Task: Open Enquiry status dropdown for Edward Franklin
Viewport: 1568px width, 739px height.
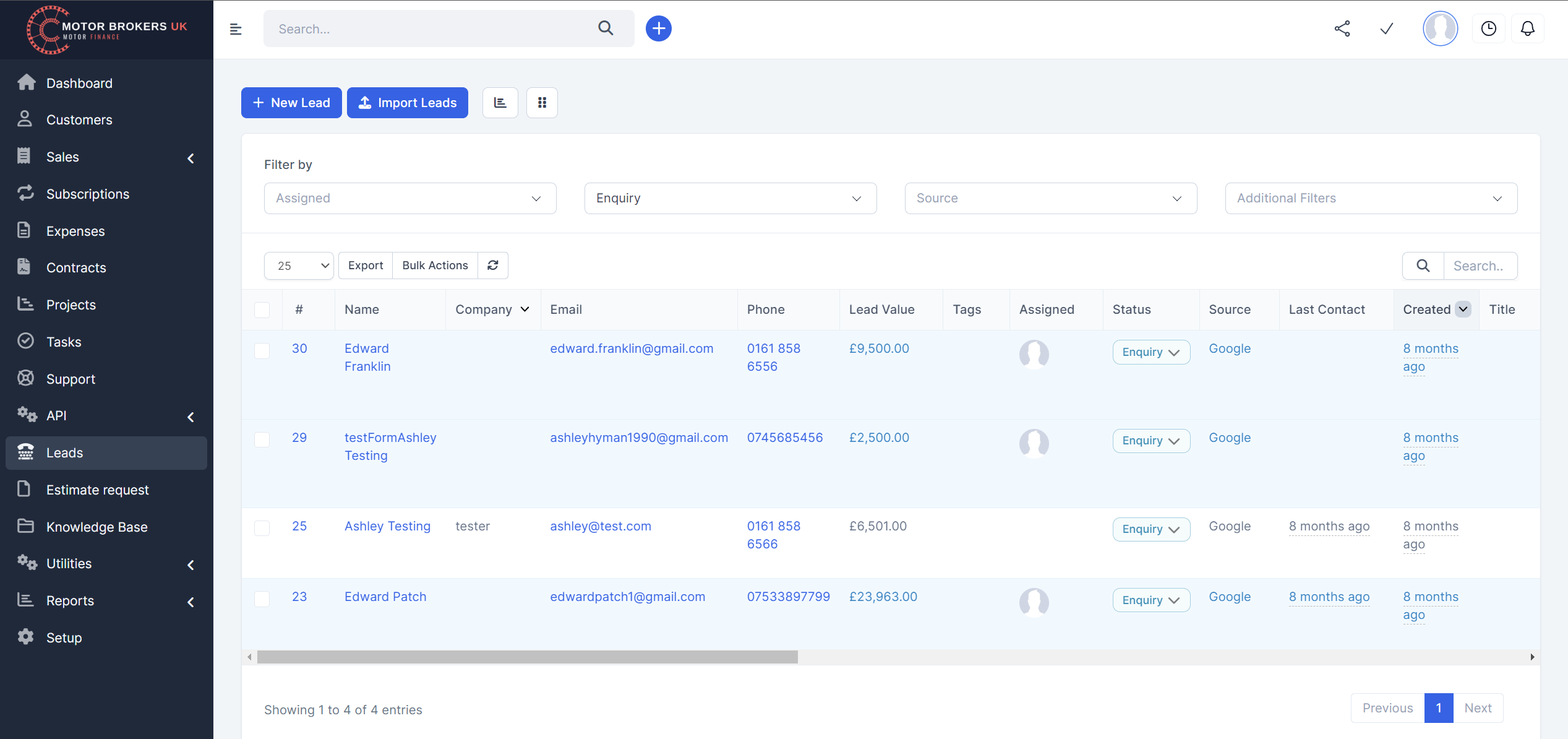Action: coord(1151,352)
